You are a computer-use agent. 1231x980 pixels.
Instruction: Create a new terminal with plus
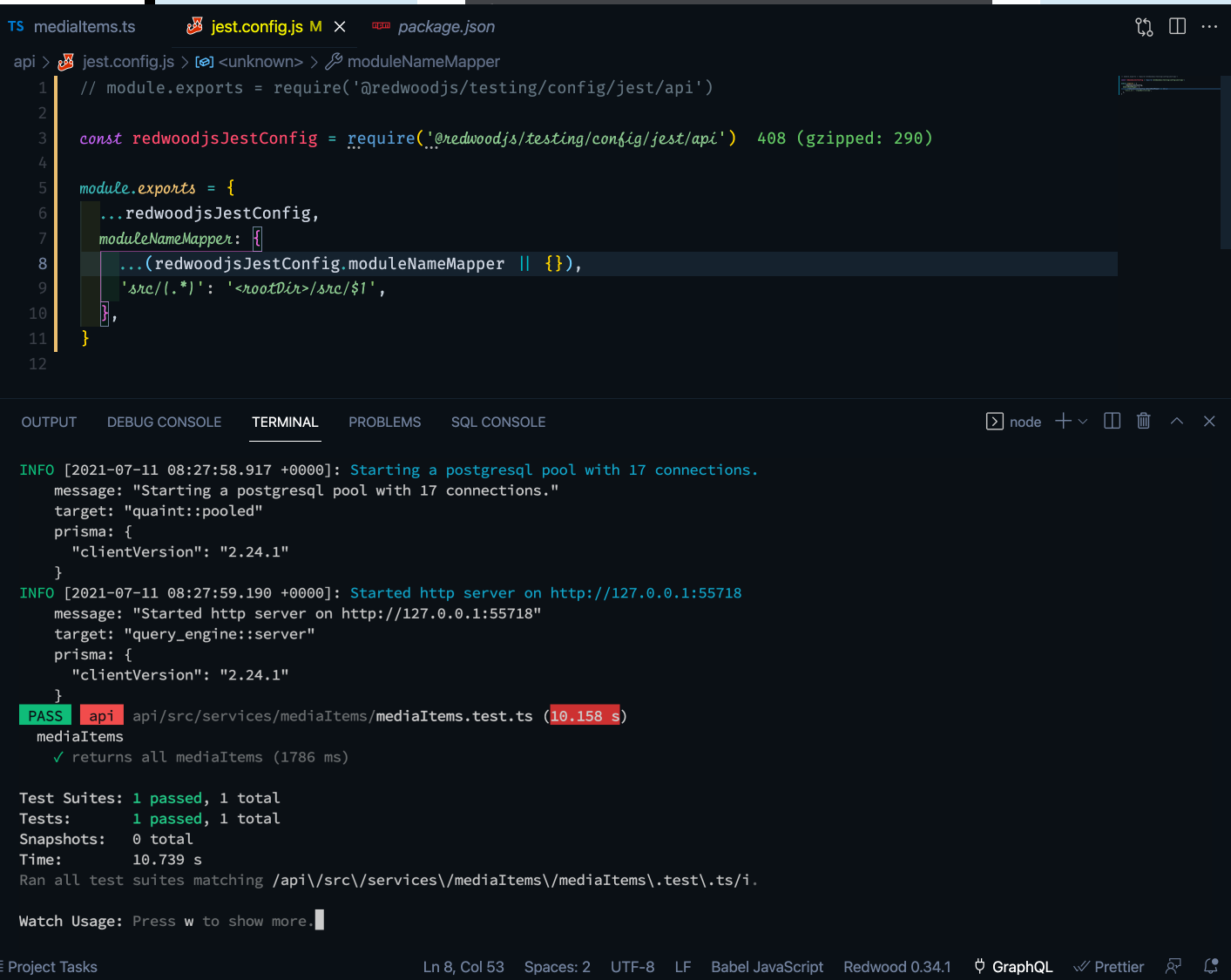click(x=1063, y=422)
